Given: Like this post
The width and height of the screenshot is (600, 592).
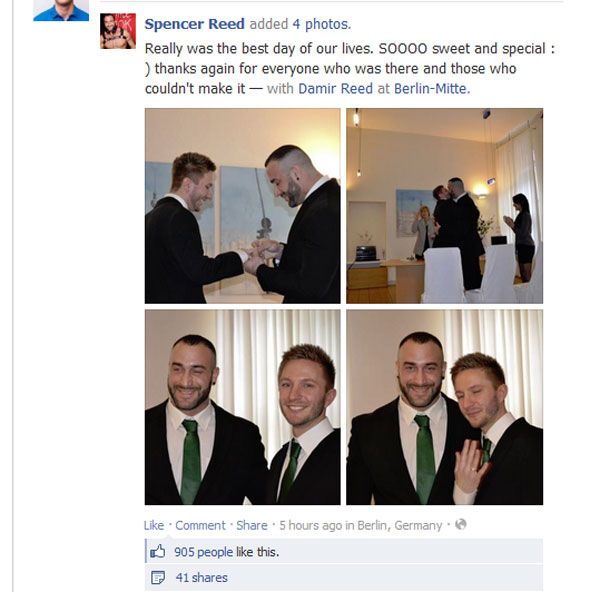Looking at the screenshot, I should tap(154, 525).
